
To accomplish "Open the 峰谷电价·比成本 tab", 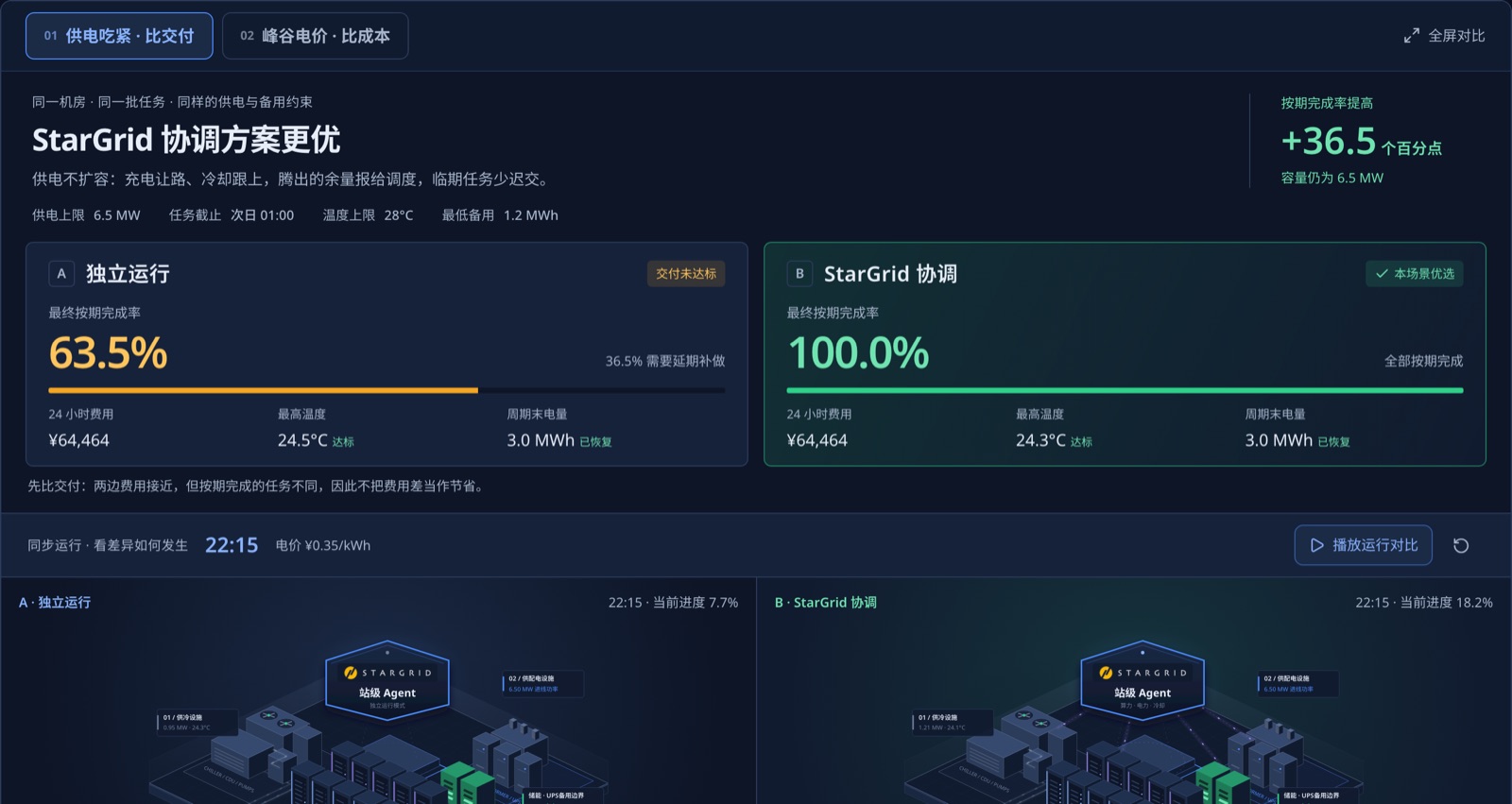I will (315, 36).
